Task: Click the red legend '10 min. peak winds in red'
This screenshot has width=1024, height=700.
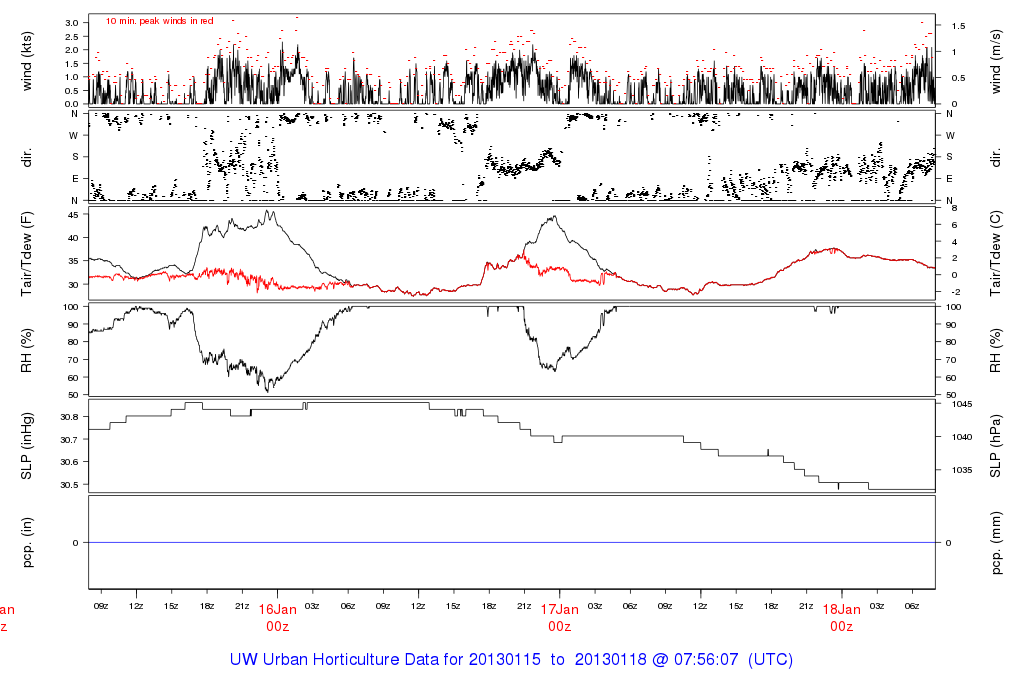Action: pos(160,21)
